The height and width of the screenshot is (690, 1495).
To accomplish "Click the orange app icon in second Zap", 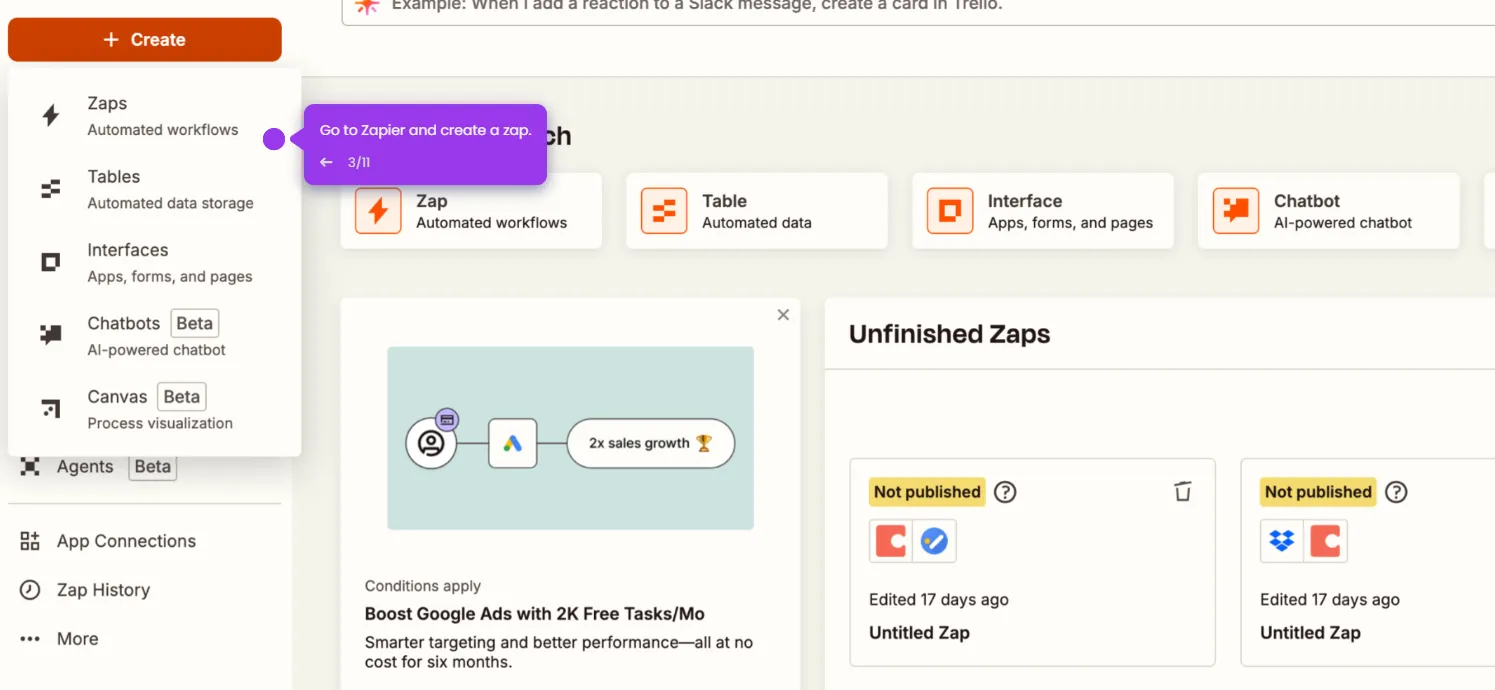I will pyautogui.click(x=1326, y=541).
